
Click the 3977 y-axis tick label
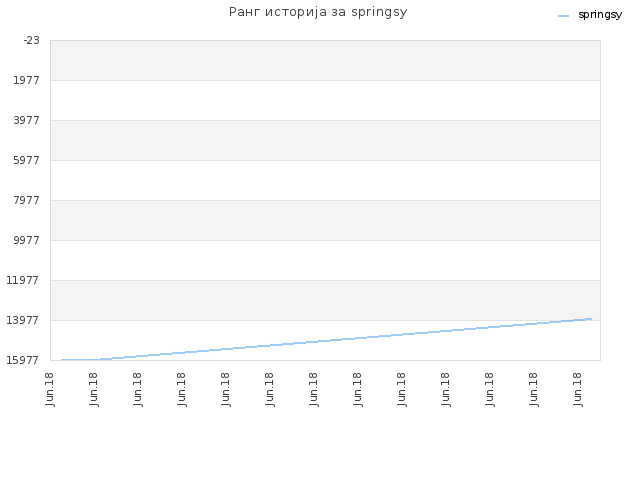click(x=27, y=120)
